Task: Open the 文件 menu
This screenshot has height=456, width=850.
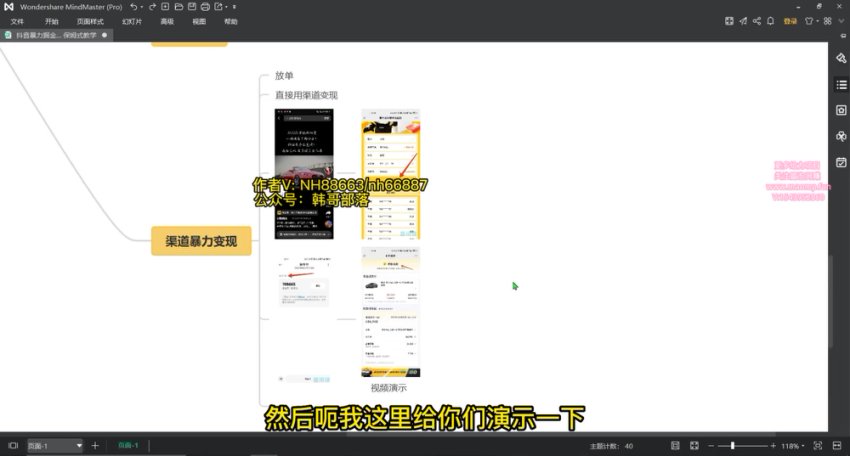Action: (17, 21)
